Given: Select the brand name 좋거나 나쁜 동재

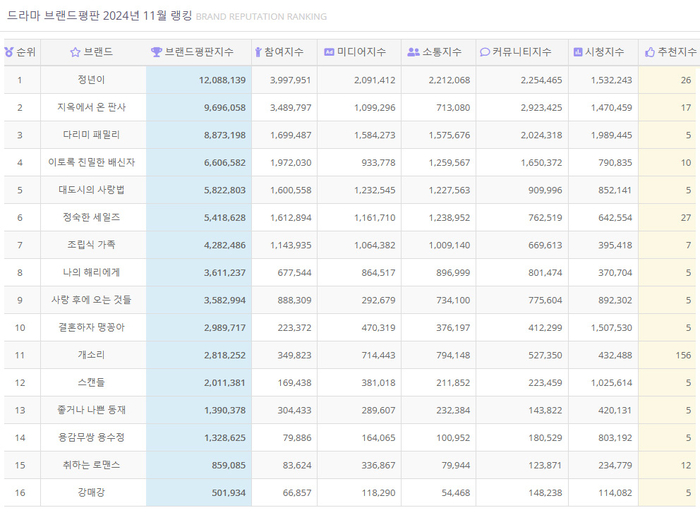Looking at the screenshot, I should point(92,410).
